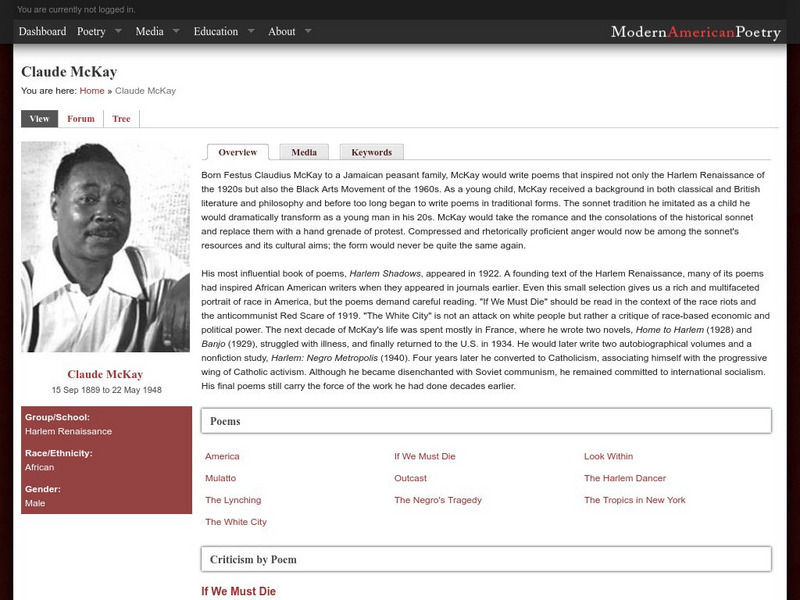Open the Claude McKay name link below photo
This screenshot has height=600, width=800.
(x=105, y=374)
